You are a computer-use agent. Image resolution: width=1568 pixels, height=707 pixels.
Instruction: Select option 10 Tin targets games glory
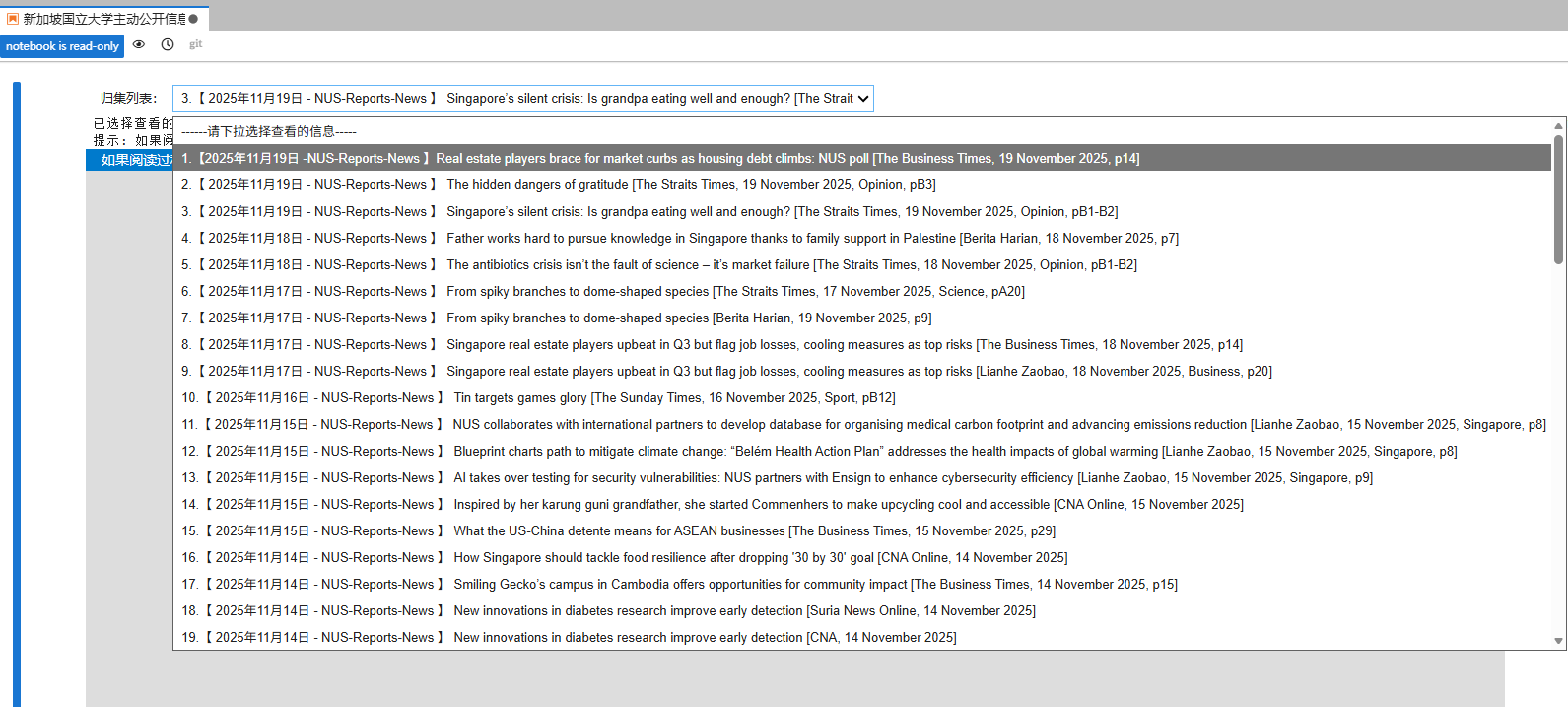pyautogui.click(x=862, y=397)
